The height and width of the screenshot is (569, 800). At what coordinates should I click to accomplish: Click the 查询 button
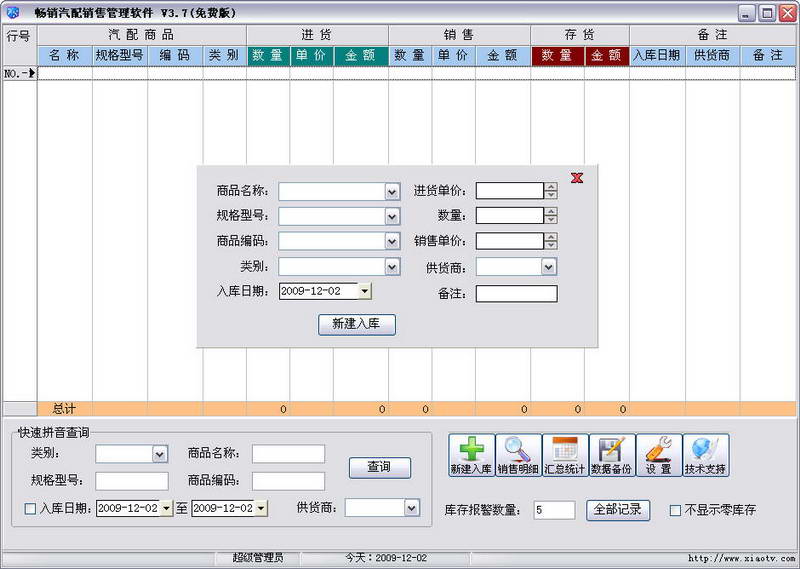[x=380, y=467]
